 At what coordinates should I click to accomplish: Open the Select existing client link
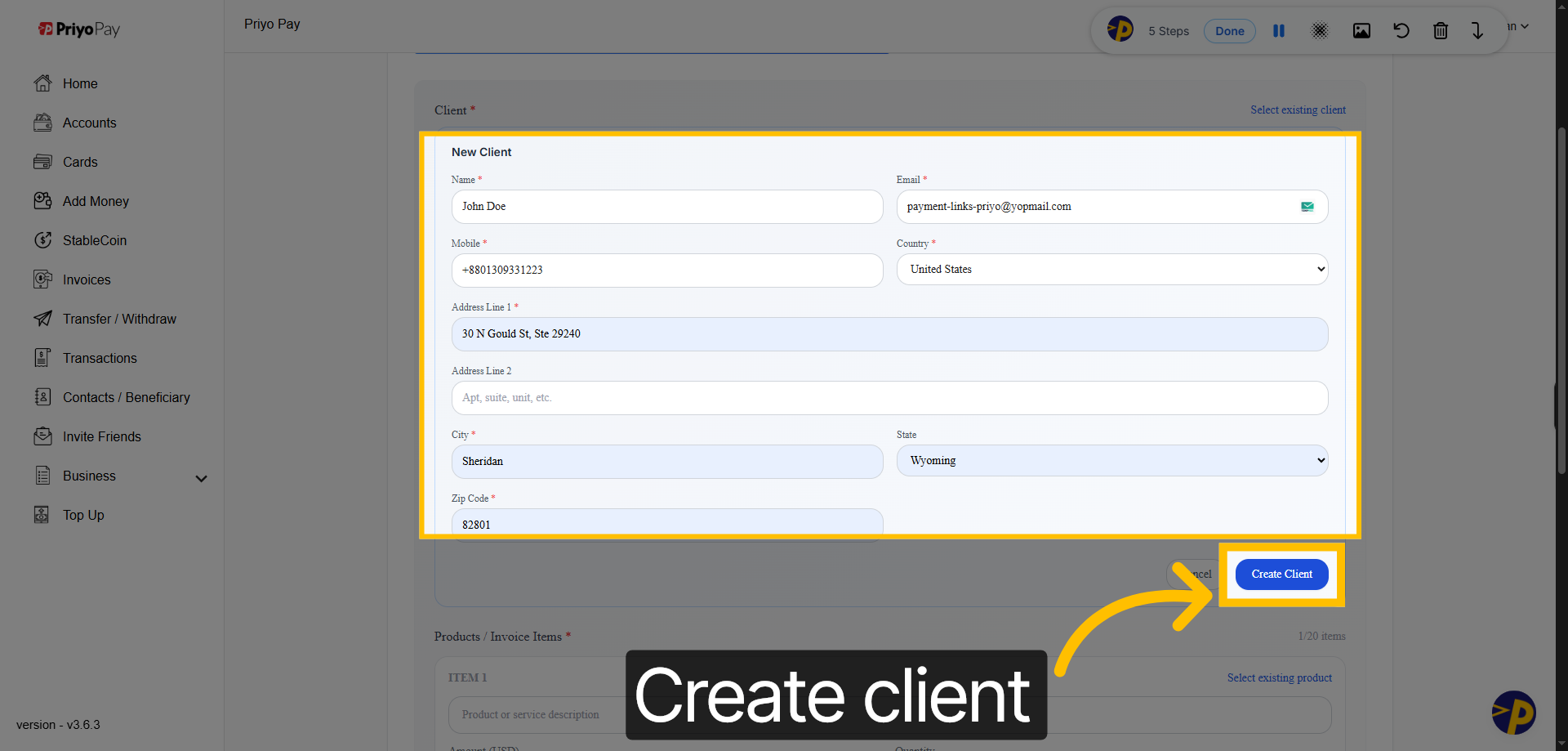click(1298, 110)
